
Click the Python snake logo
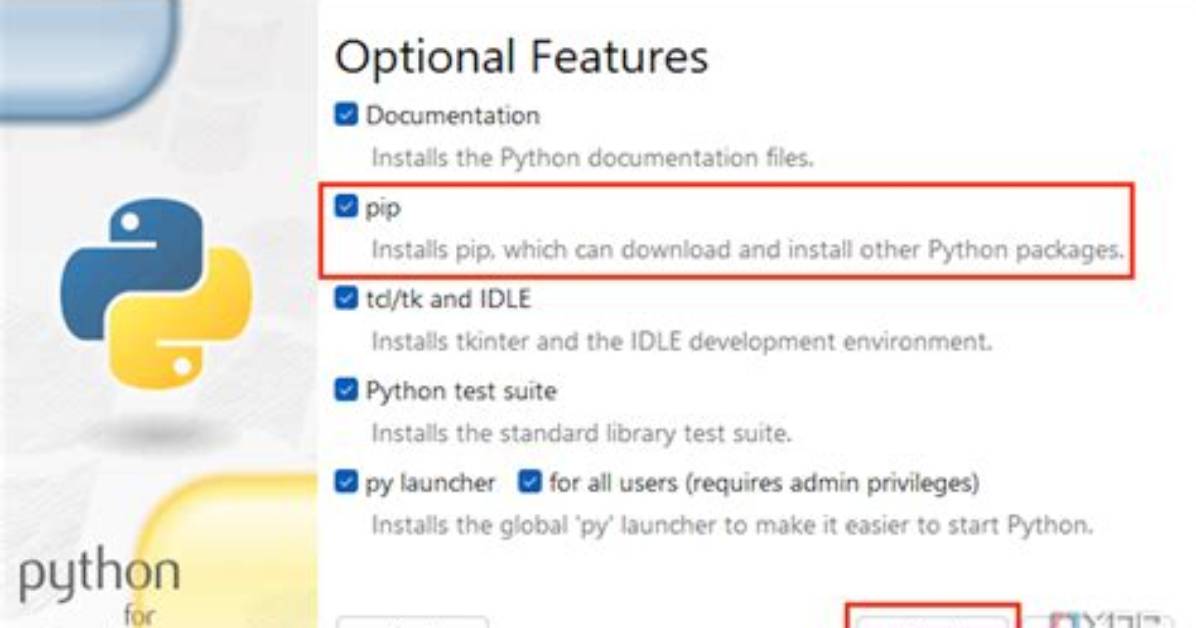click(156, 293)
